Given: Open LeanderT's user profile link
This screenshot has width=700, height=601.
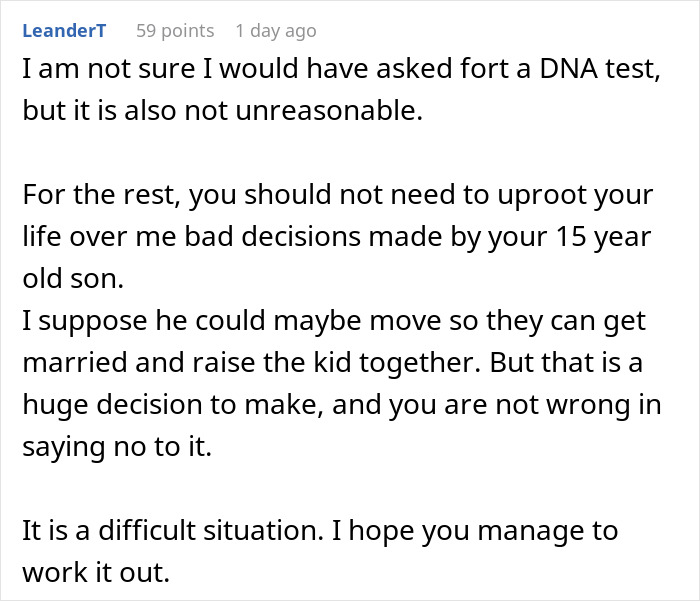Looking at the screenshot, I should (64, 31).
